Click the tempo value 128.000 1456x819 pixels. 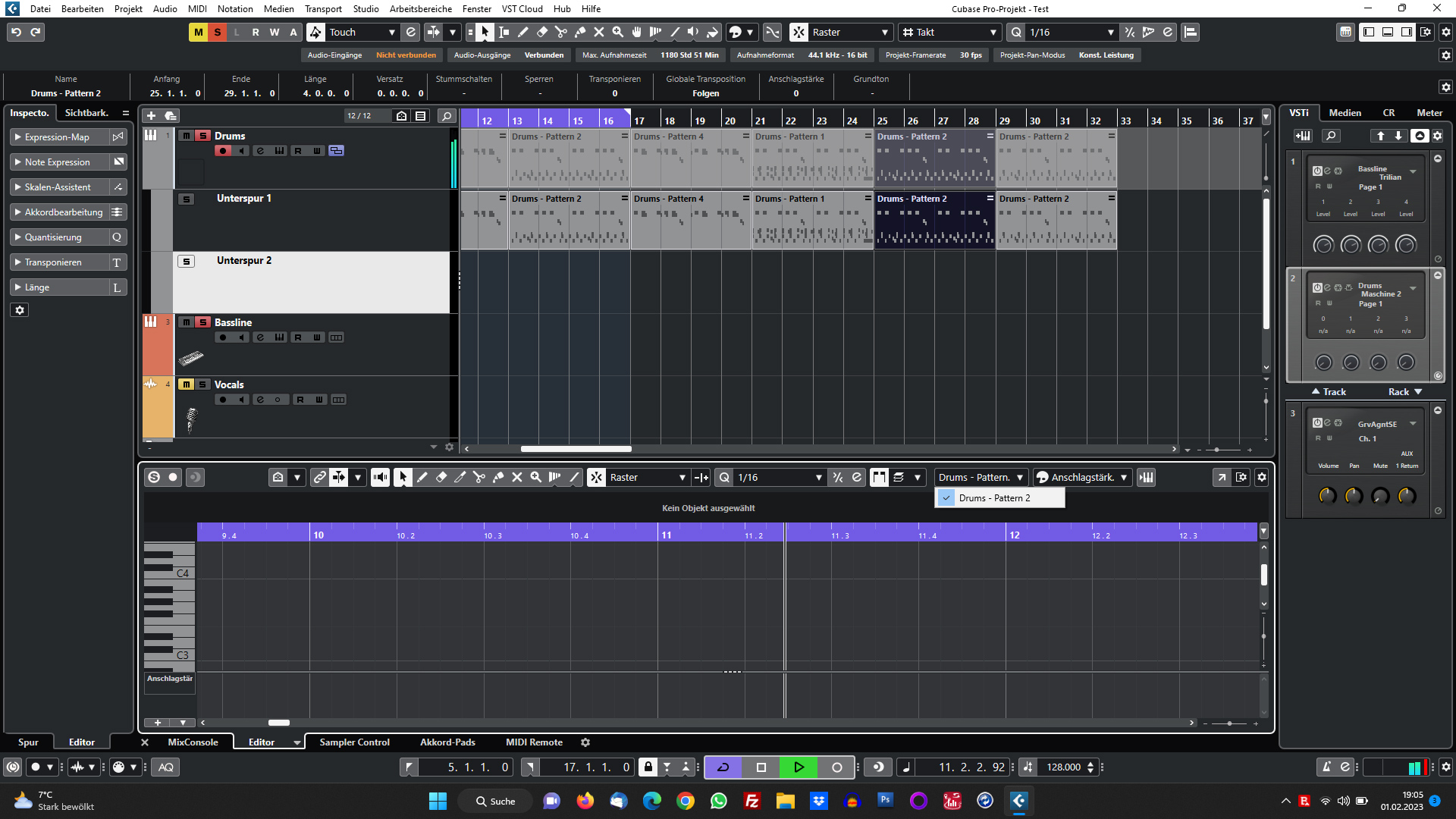(x=1063, y=767)
